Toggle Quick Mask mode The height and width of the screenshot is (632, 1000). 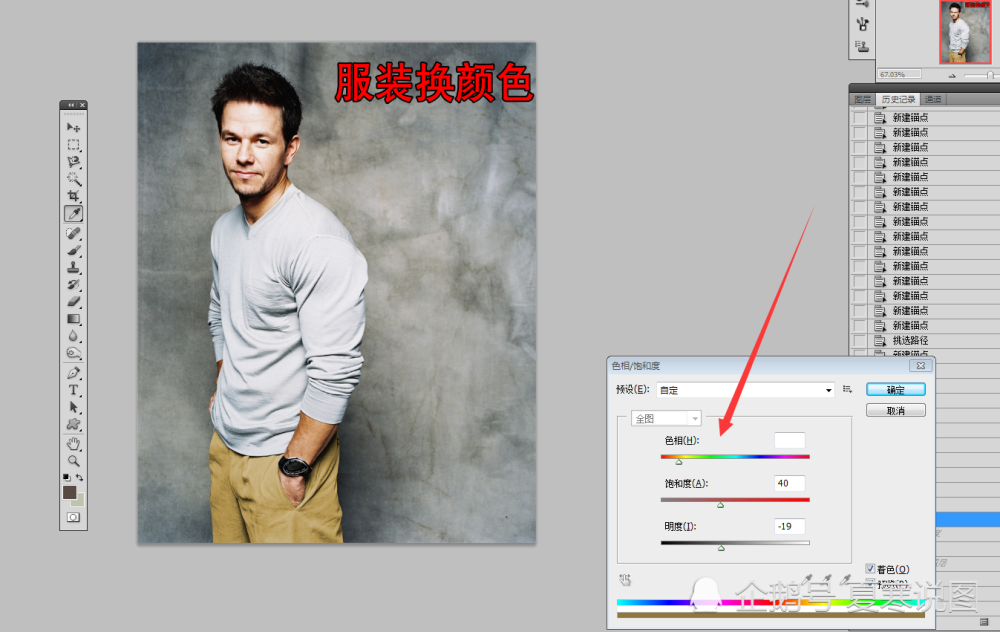coord(73,517)
